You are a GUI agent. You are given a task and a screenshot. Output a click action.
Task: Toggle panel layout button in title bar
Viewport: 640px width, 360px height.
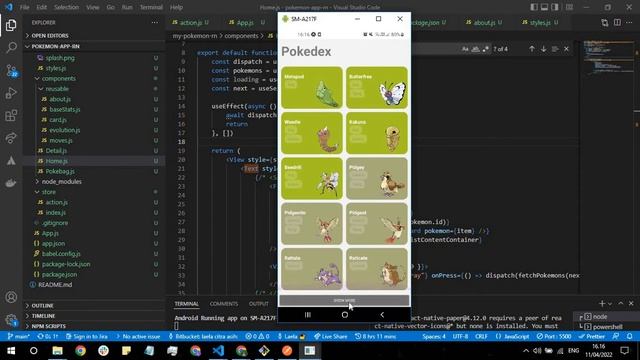click(x=544, y=7)
